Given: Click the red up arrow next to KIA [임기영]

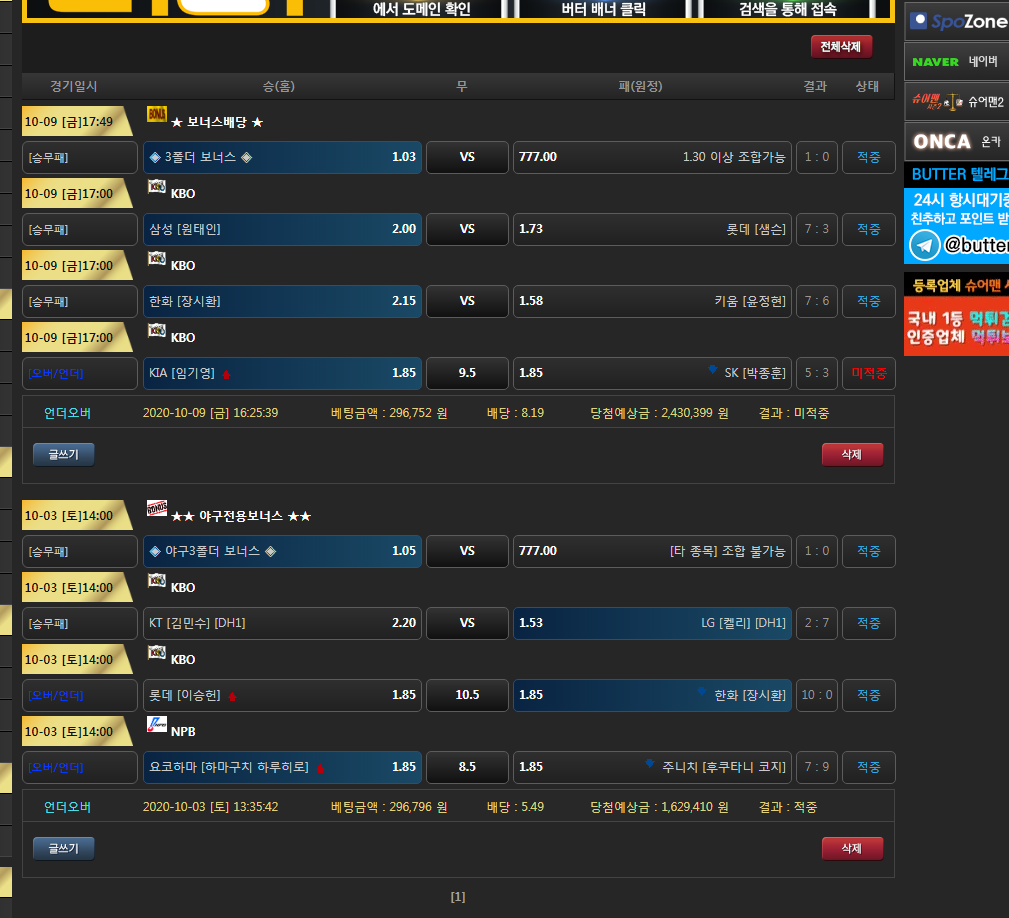Looking at the screenshot, I should click(226, 374).
